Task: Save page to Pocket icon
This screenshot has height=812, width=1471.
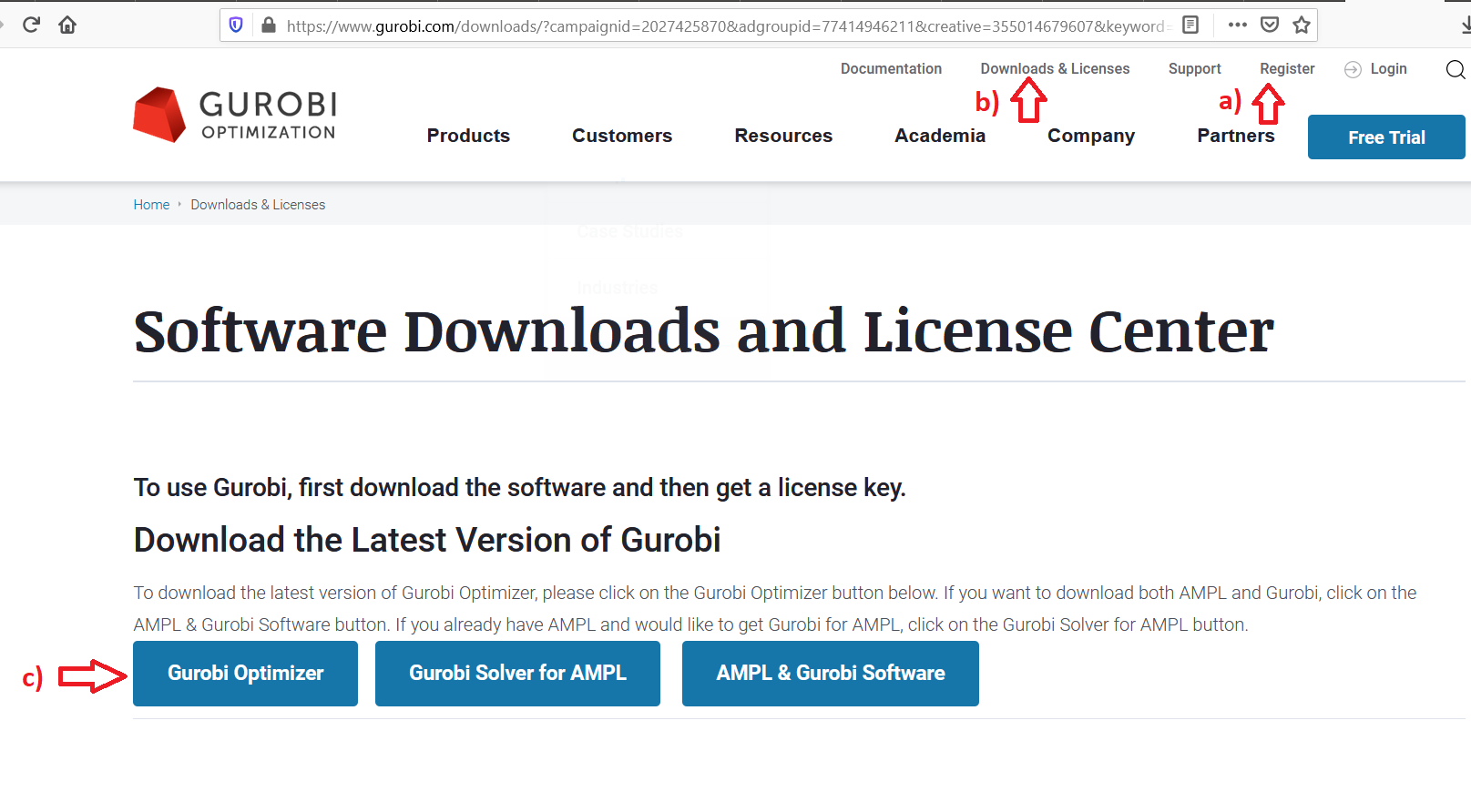Action: click(x=1270, y=25)
